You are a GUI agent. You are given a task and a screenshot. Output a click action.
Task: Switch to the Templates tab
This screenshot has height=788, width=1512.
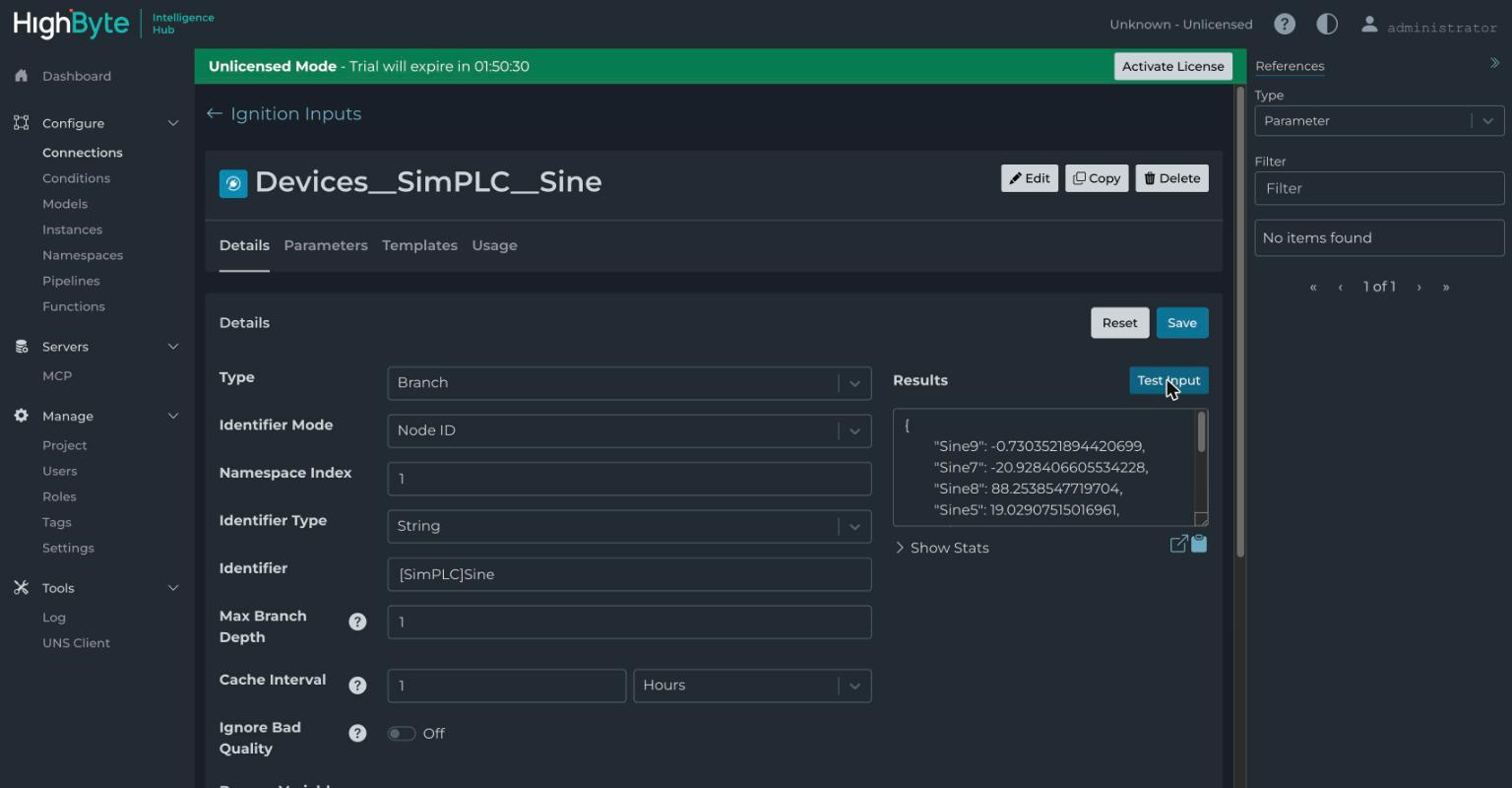pyautogui.click(x=420, y=245)
